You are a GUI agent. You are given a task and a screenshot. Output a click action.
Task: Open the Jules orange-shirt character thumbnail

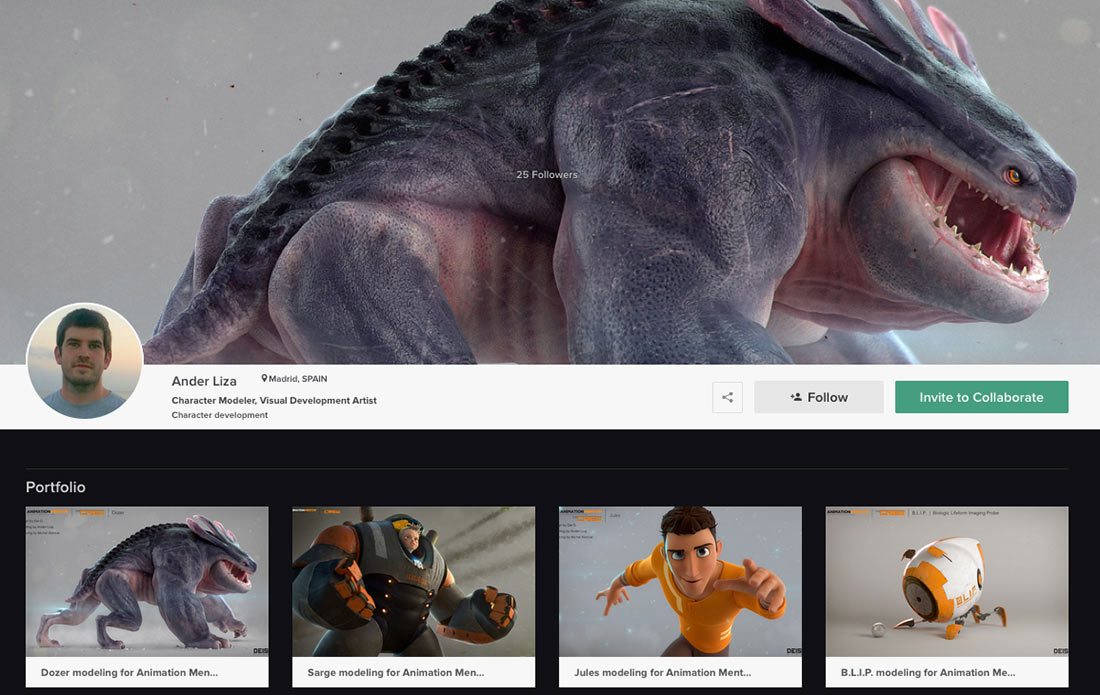click(x=680, y=581)
